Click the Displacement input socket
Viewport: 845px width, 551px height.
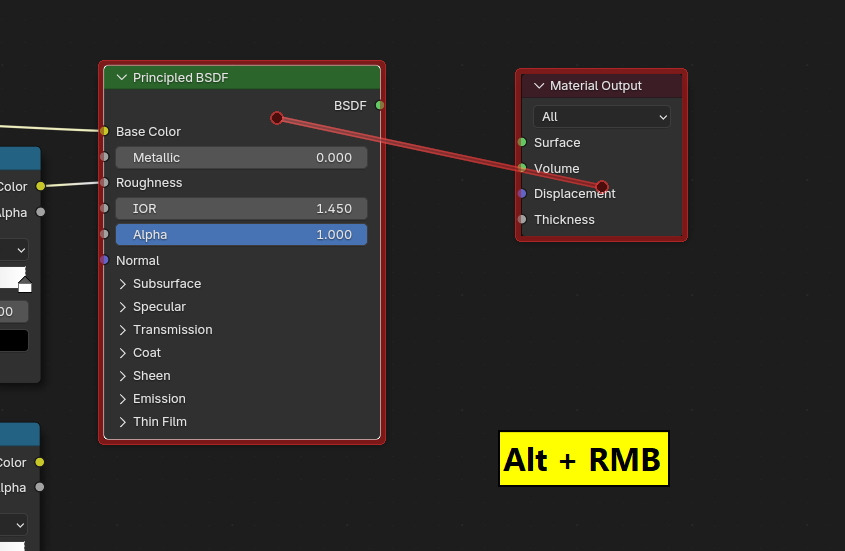(522, 194)
